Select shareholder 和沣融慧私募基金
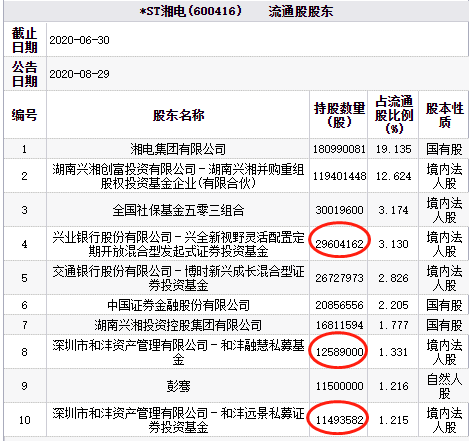 178,352
